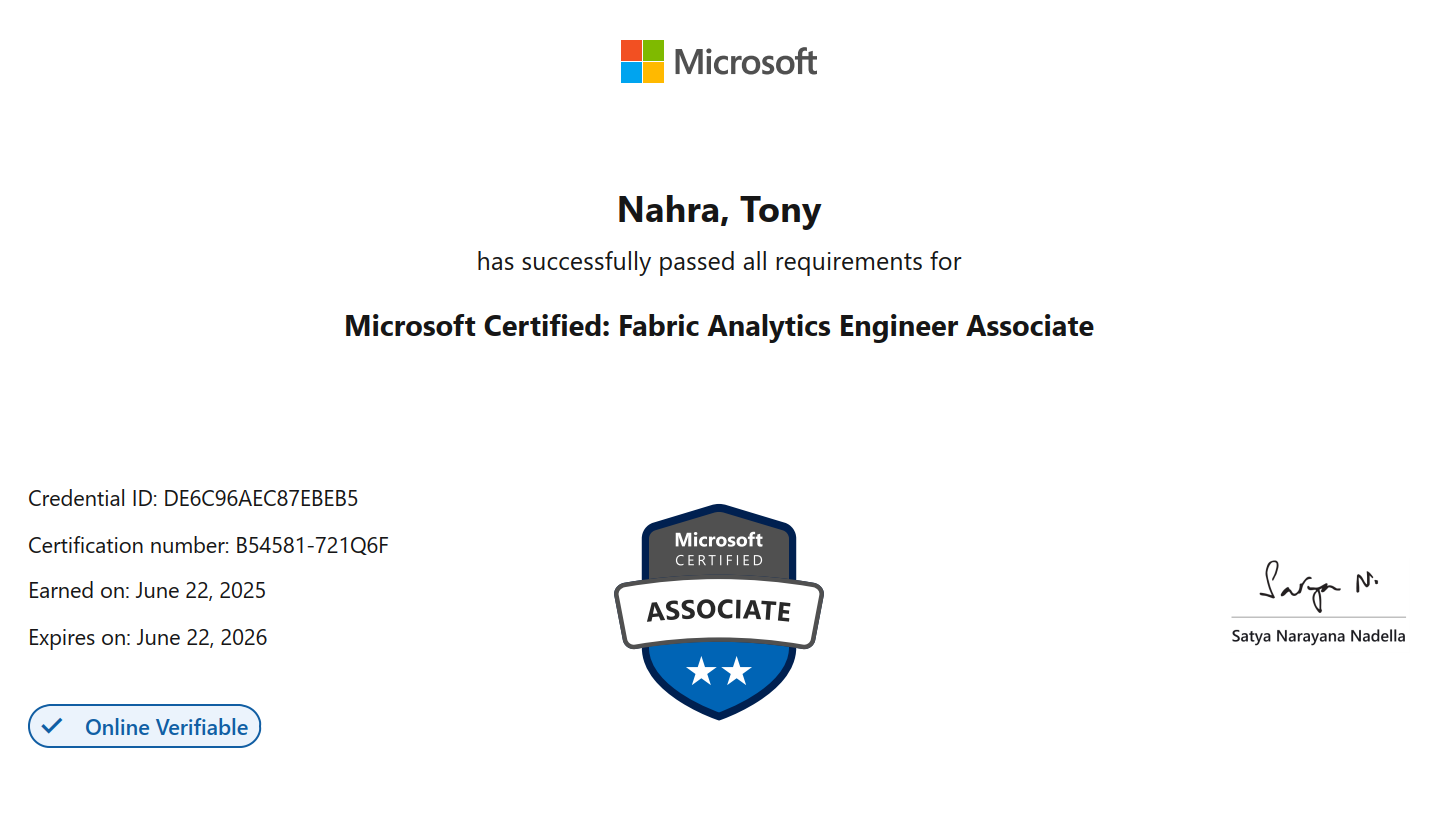Click the ASSOCIATE banner on the badge
The image size is (1450, 818).
point(719,610)
